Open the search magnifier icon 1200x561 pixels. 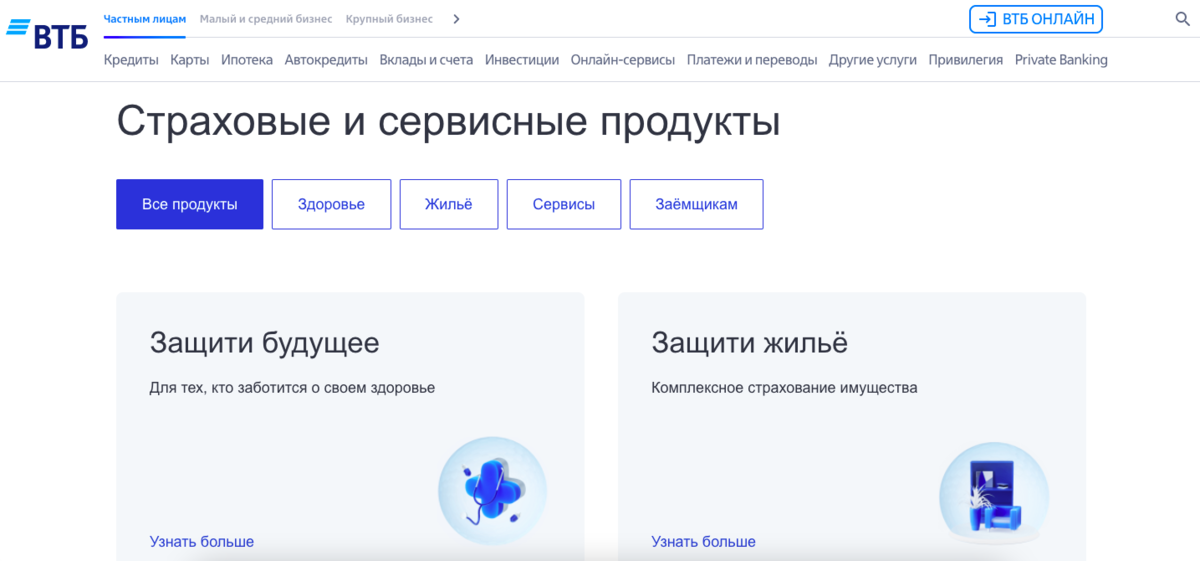(1182, 19)
